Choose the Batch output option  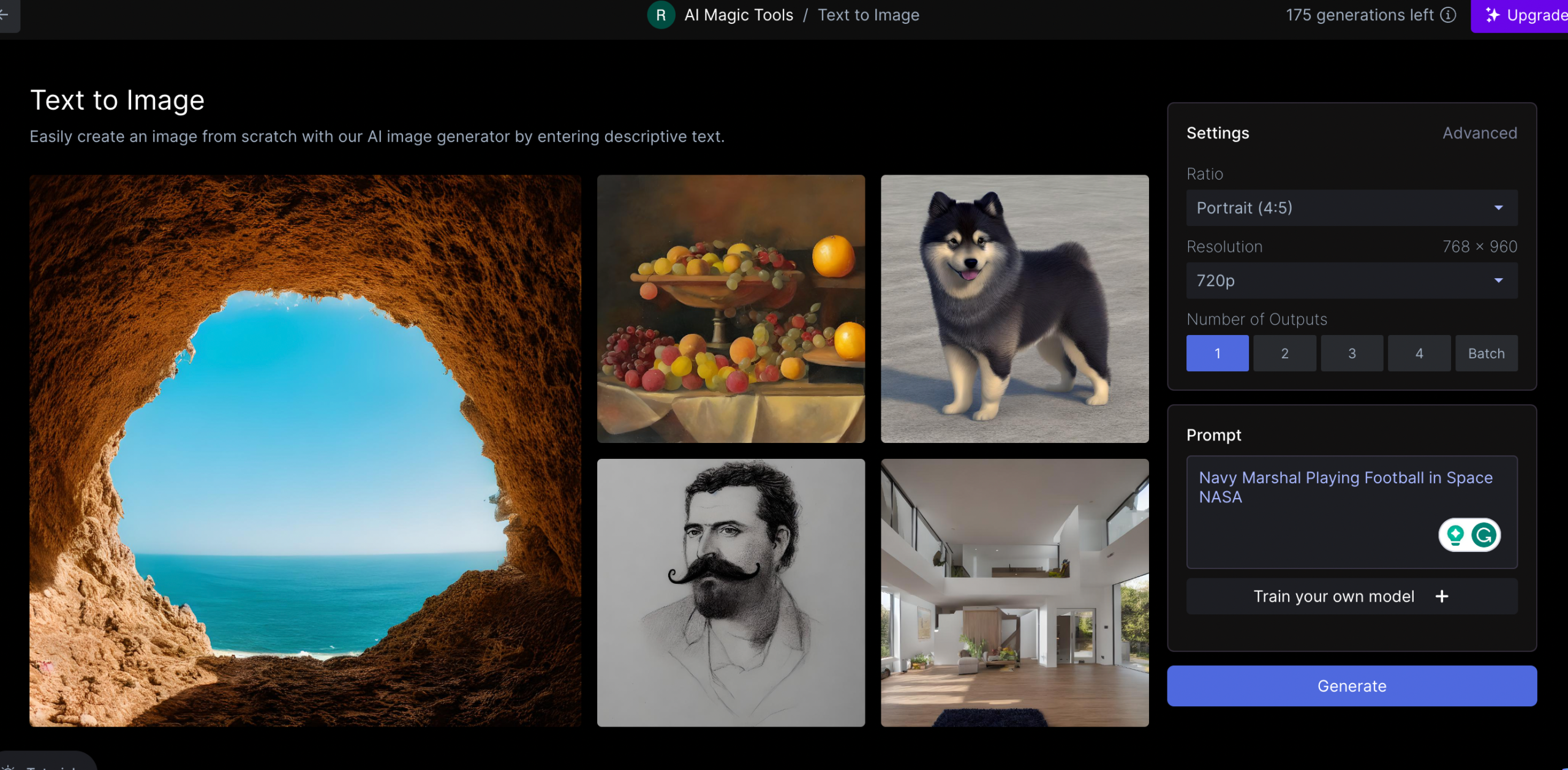click(1486, 353)
